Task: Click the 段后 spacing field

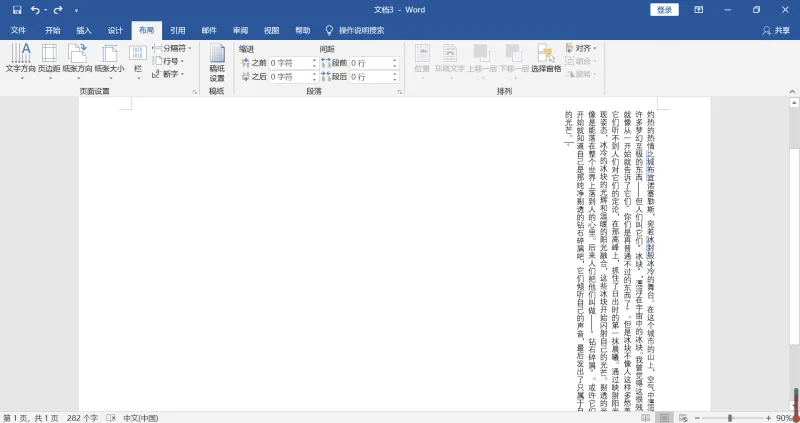Action: (x=370, y=77)
